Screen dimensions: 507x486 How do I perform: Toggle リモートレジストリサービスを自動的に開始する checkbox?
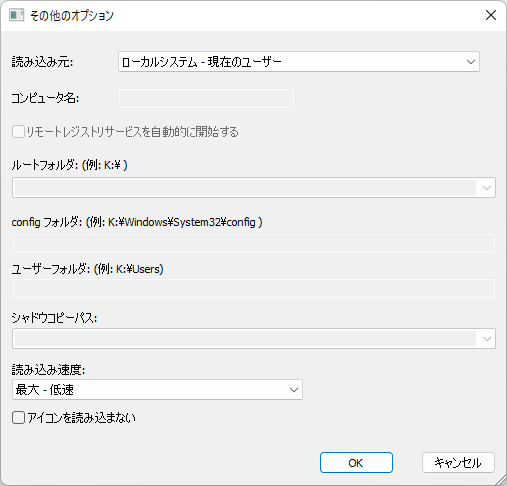[18, 132]
